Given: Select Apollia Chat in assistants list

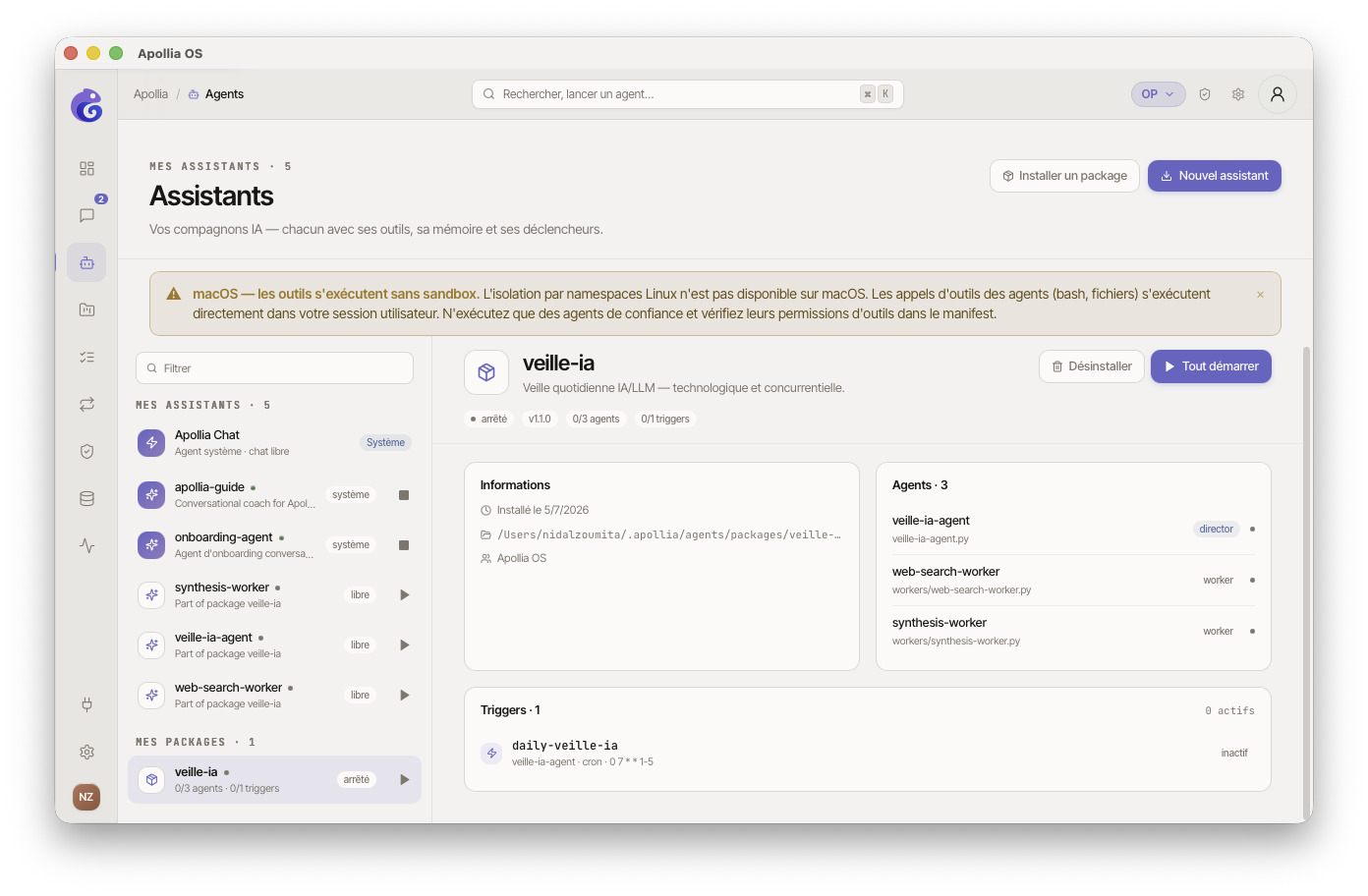Looking at the screenshot, I should pos(274,443).
